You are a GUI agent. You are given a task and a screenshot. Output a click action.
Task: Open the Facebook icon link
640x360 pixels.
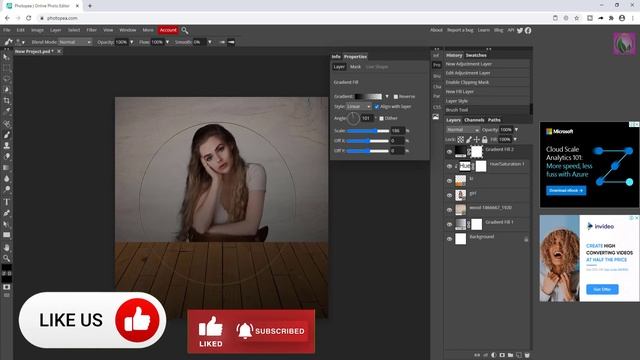coord(528,30)
